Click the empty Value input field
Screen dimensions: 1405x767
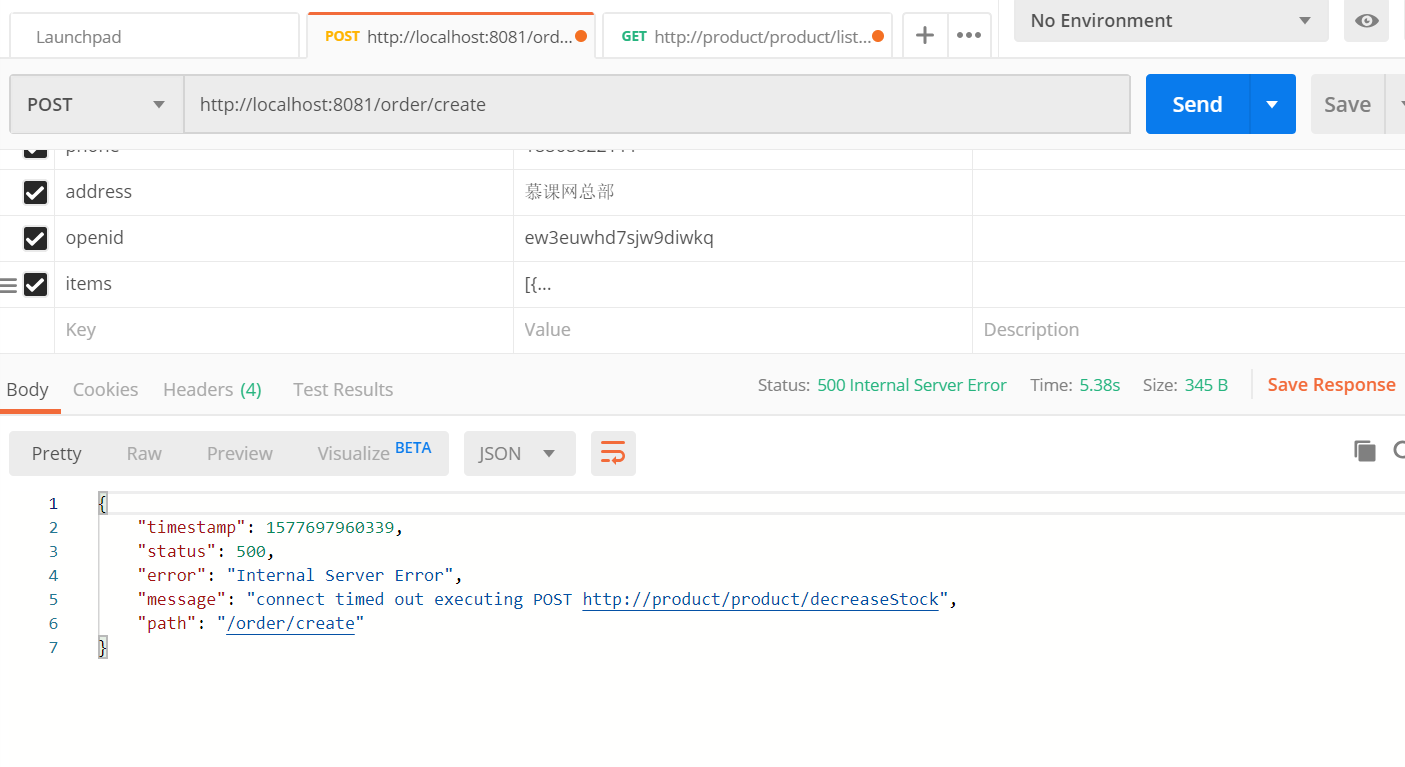pos(743,330)
